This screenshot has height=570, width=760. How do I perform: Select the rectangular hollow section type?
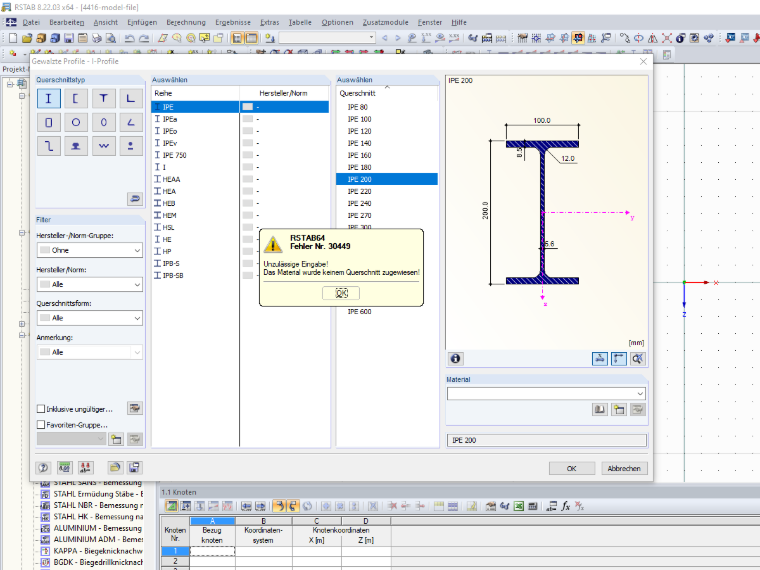point(48,122)
